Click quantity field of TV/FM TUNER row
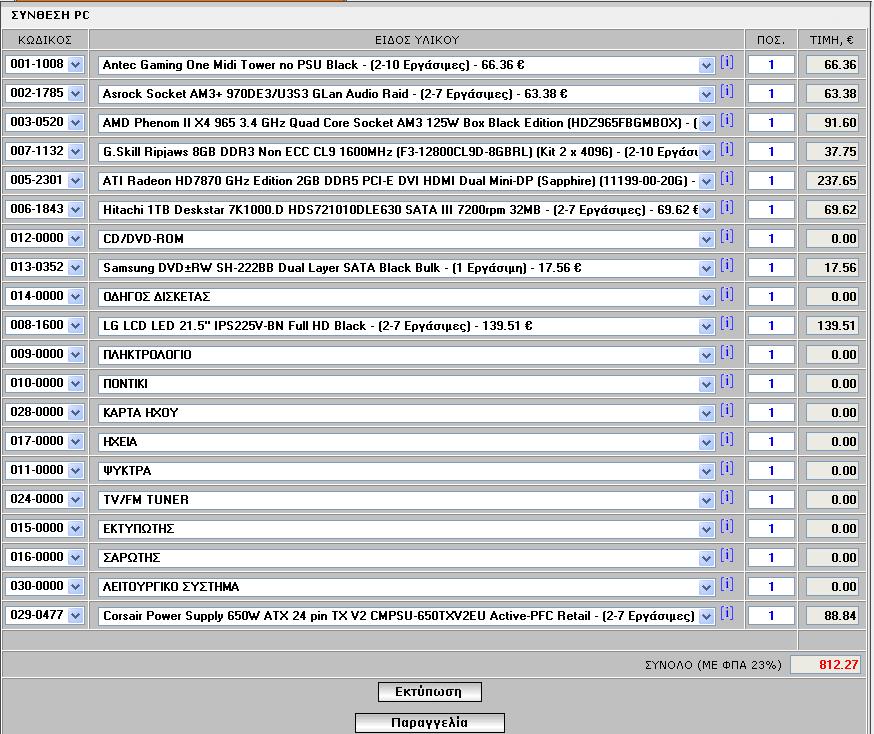 [771, 499]
